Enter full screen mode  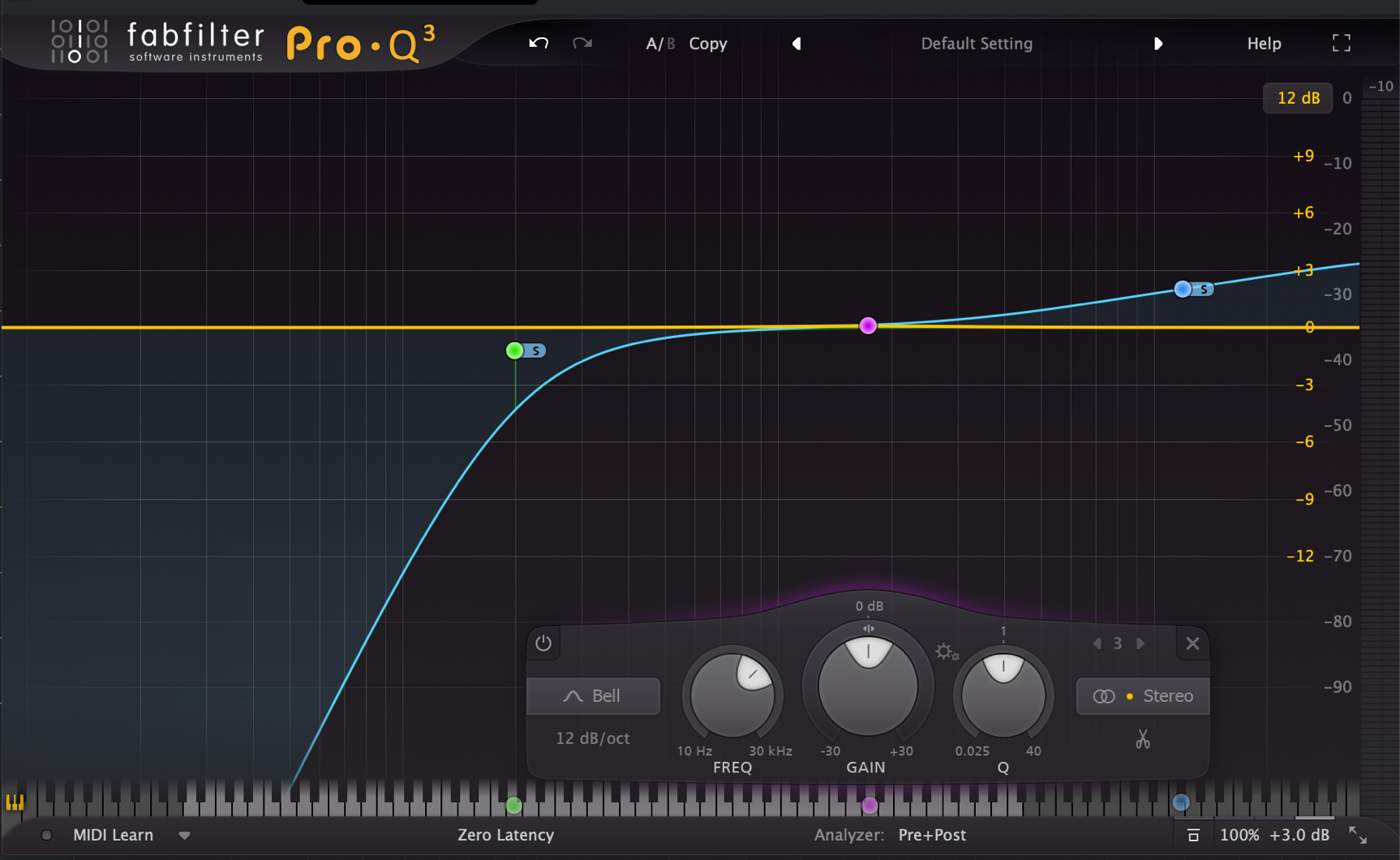(1342, 43)
